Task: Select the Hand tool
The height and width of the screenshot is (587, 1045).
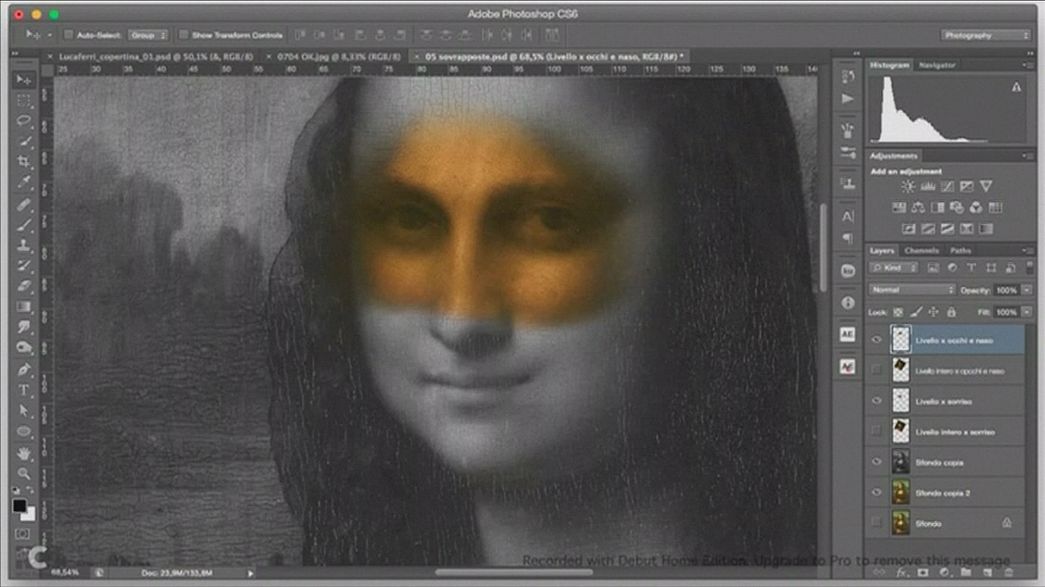Action: click(24, 453)
